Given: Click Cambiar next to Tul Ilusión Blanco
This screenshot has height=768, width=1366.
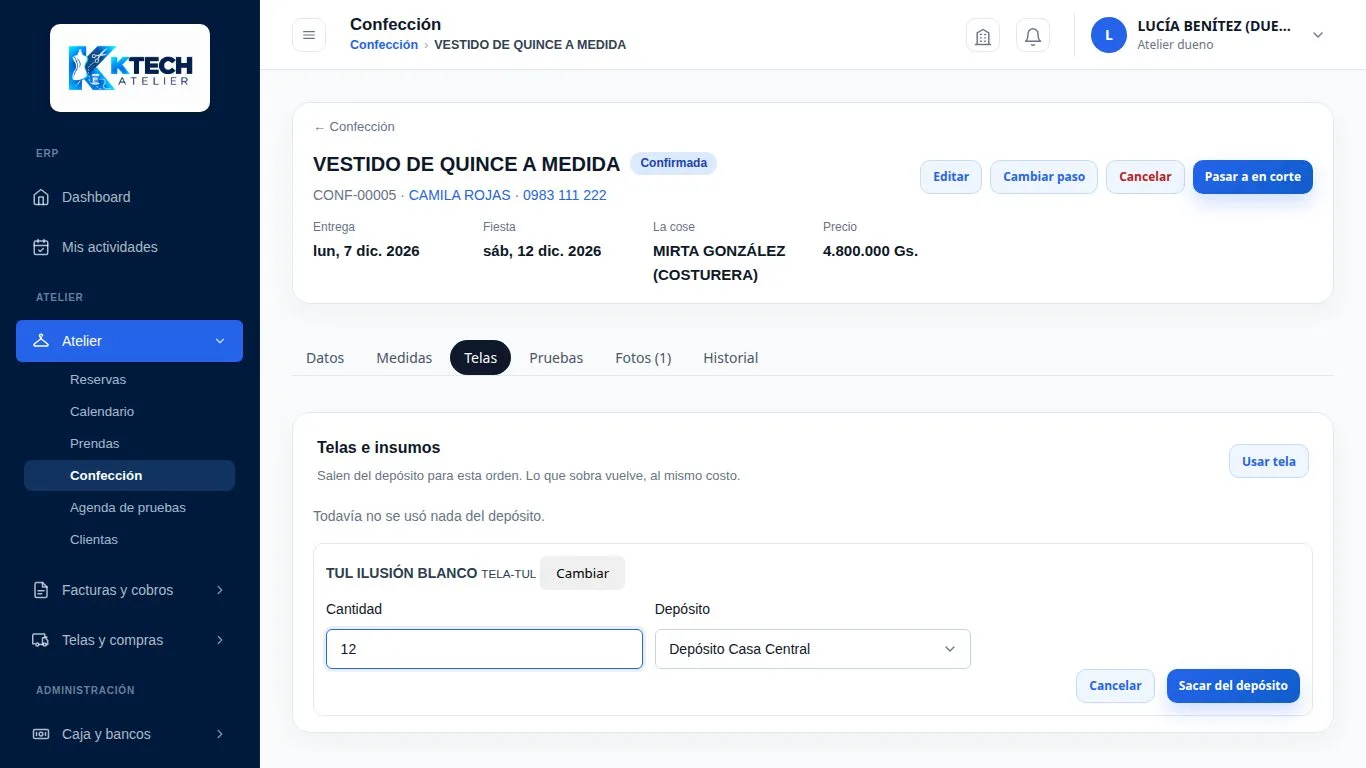Looking at the screenshot, I should tap(582, 573).
